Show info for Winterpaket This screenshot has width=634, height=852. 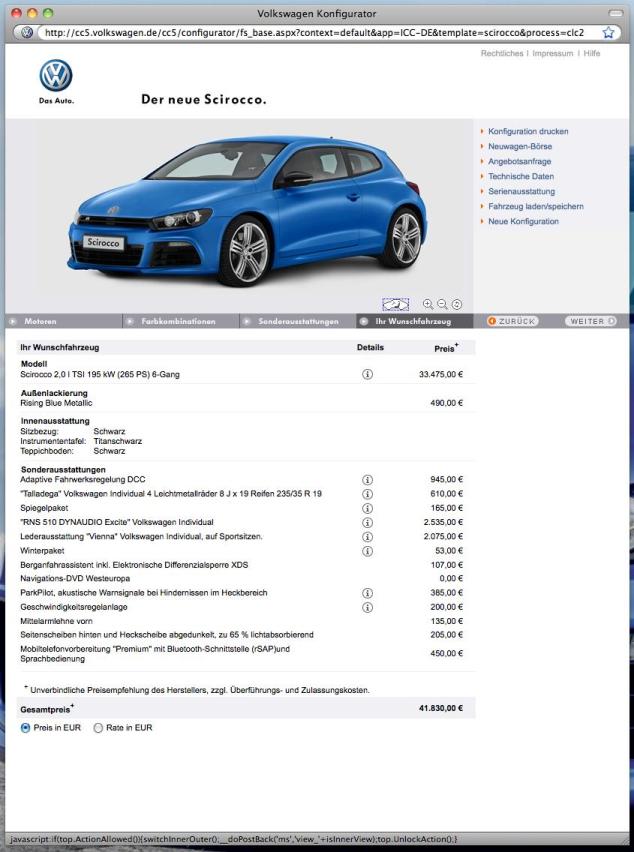[x=367, y=551]
